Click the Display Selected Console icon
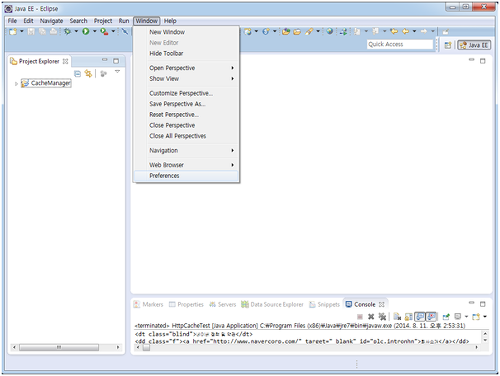 pos(458,316)
